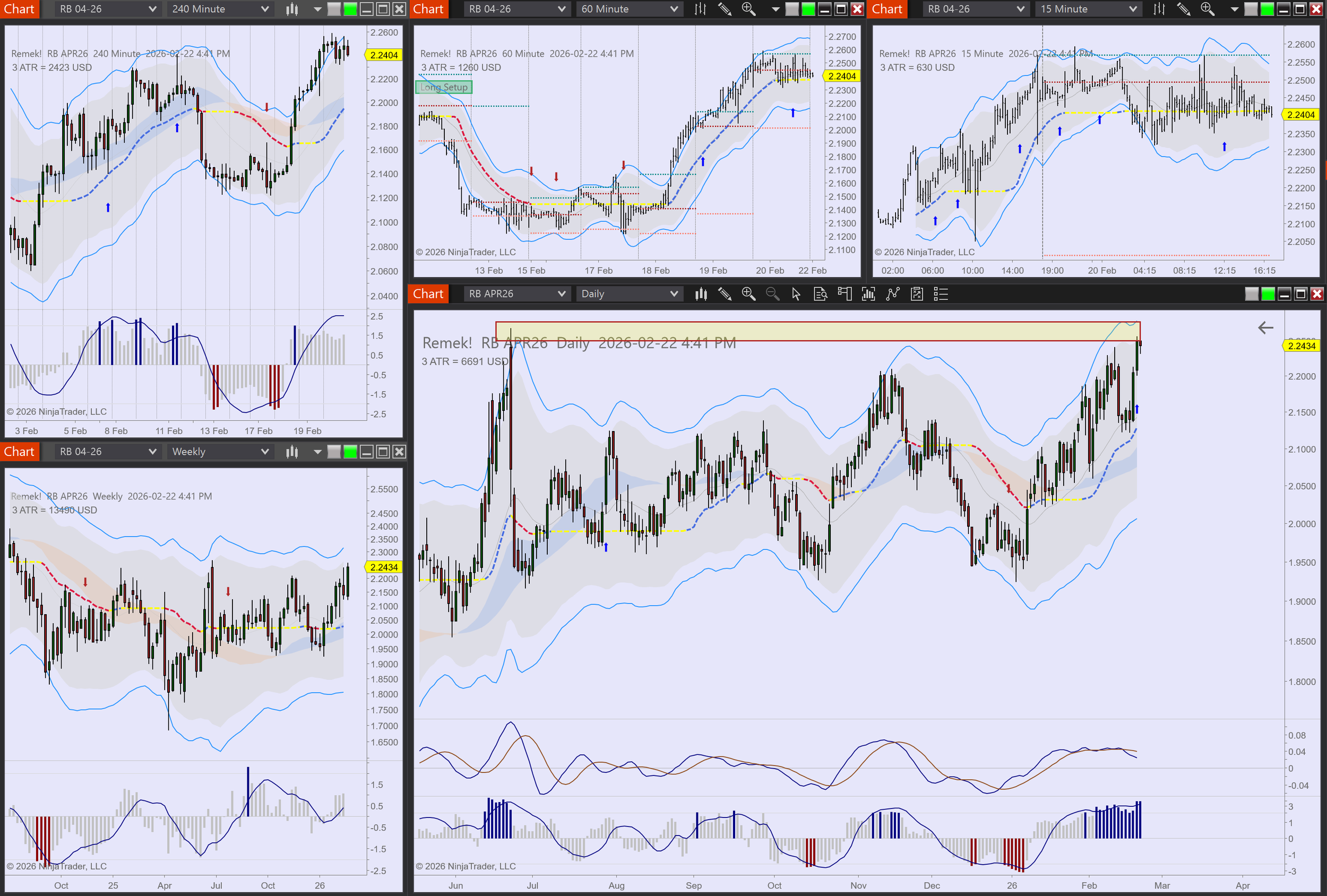
Task: Toggle green link button on Daily chart
Action: [x=1268, y=294]
